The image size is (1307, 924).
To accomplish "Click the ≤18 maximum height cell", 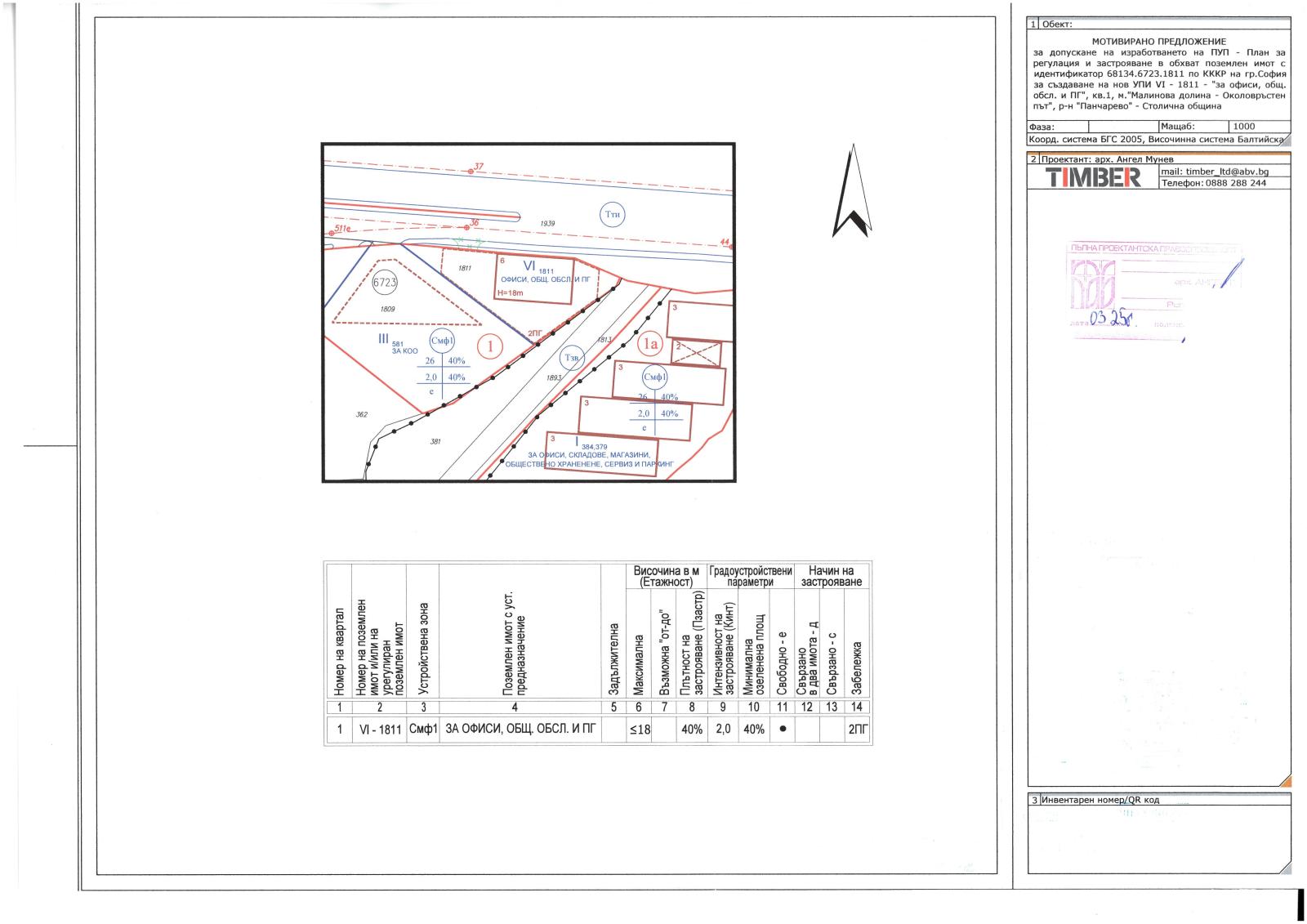I will coord(639,730).
